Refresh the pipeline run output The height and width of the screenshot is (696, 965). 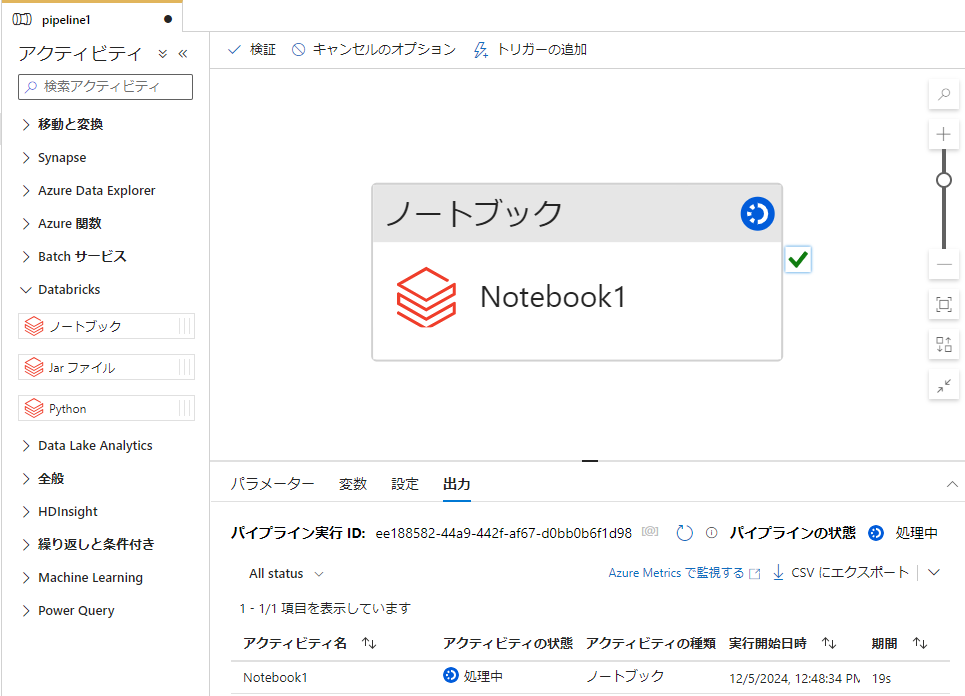684,533
